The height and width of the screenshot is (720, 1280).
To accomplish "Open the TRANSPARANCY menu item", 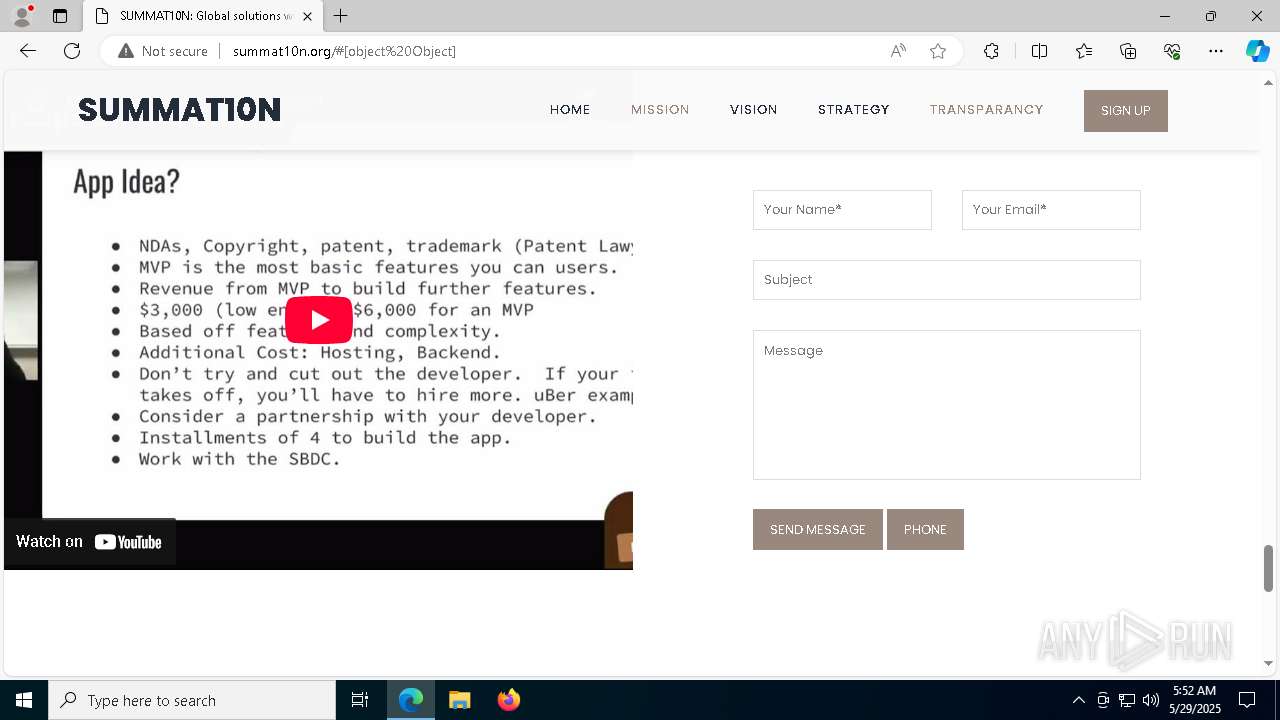I will (x=987, y=110).
